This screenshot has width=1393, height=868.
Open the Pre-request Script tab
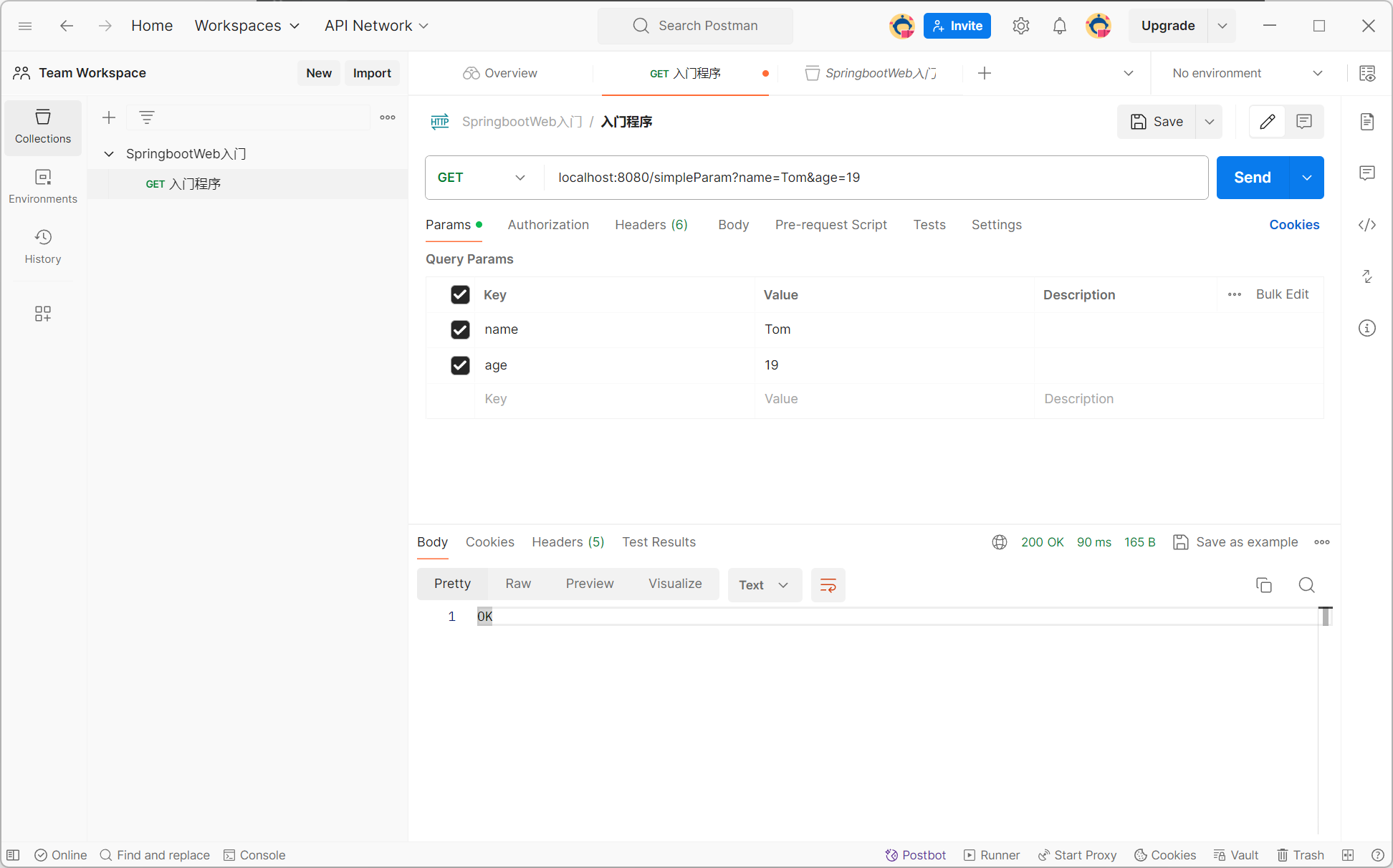point(831,225)
